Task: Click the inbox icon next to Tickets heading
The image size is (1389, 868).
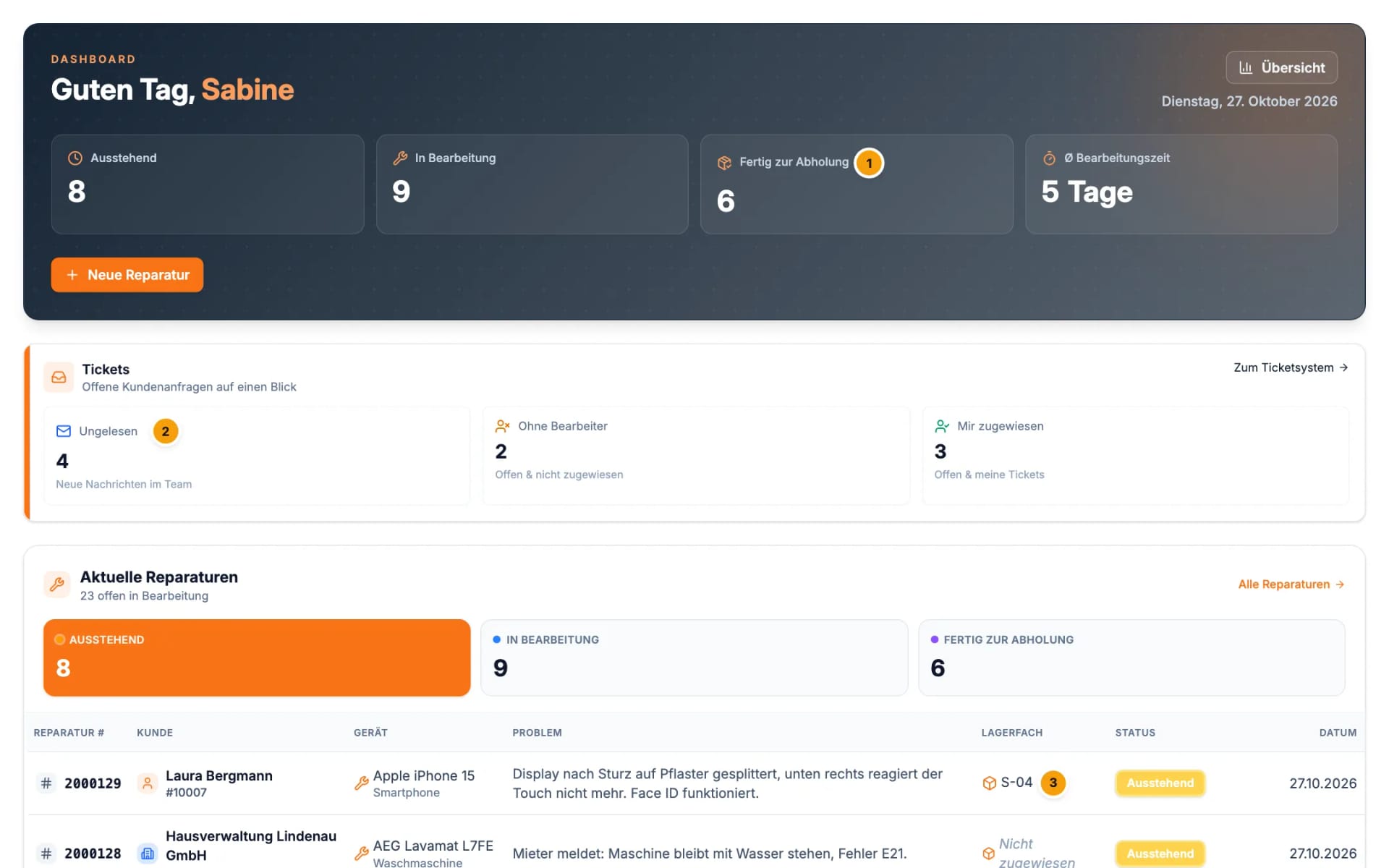Action: (59, 378)
